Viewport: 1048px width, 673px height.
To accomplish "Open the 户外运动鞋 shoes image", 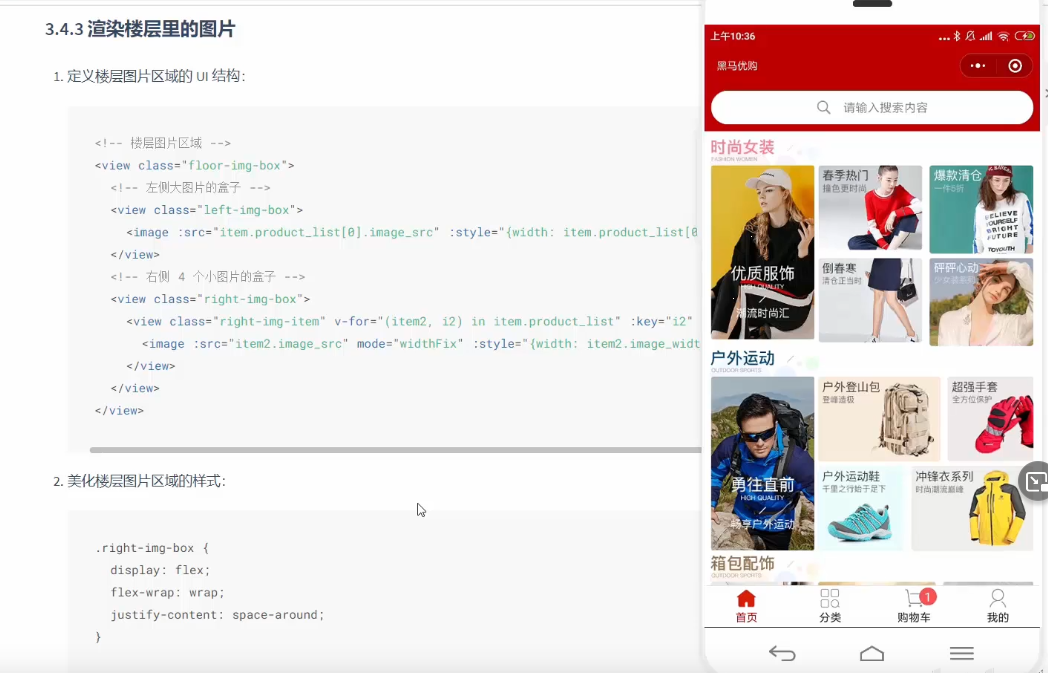I will click(x=862, y=509).
